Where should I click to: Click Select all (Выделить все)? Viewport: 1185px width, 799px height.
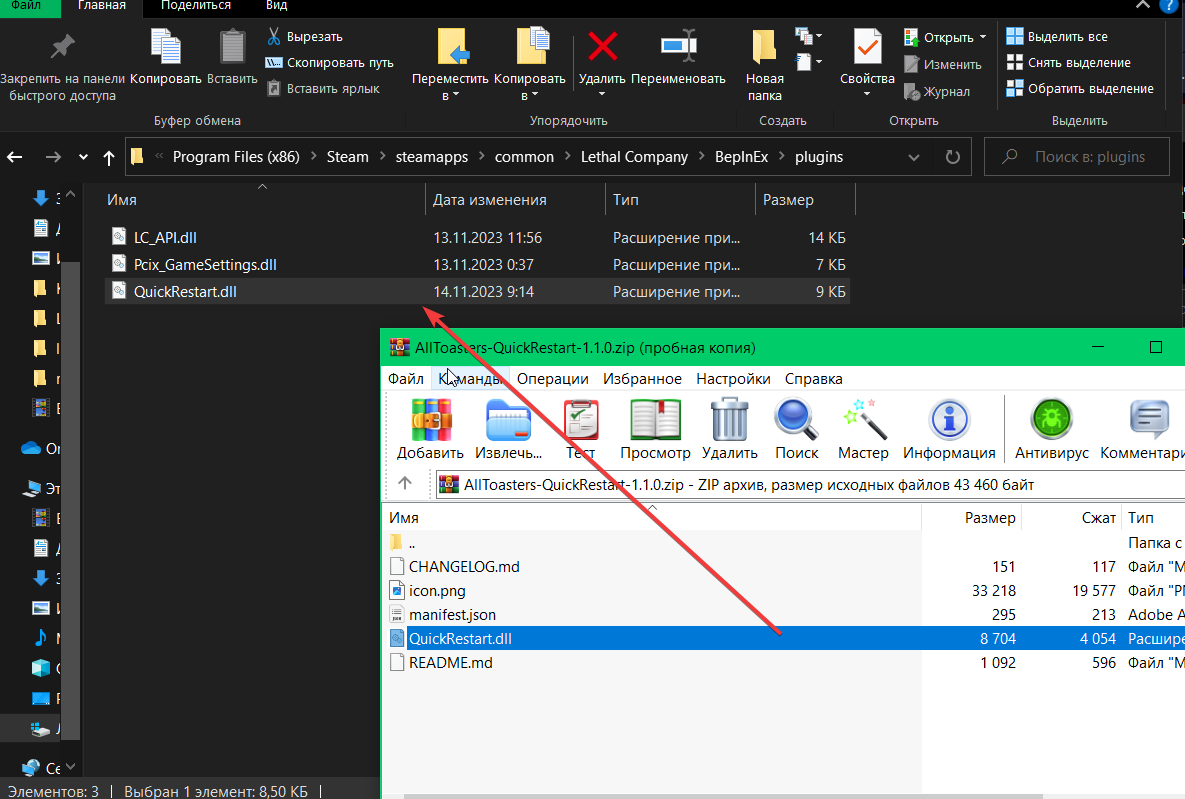tap(1057, 36)
